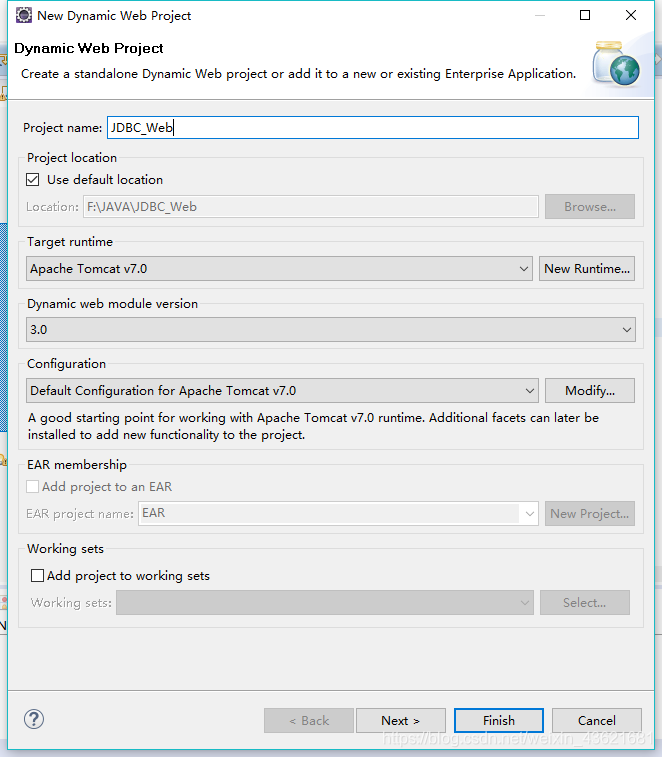Click the disabled Add project to an EAR checkbox
The height and width of the screenshot is (757, 662).
coord(33,486)
